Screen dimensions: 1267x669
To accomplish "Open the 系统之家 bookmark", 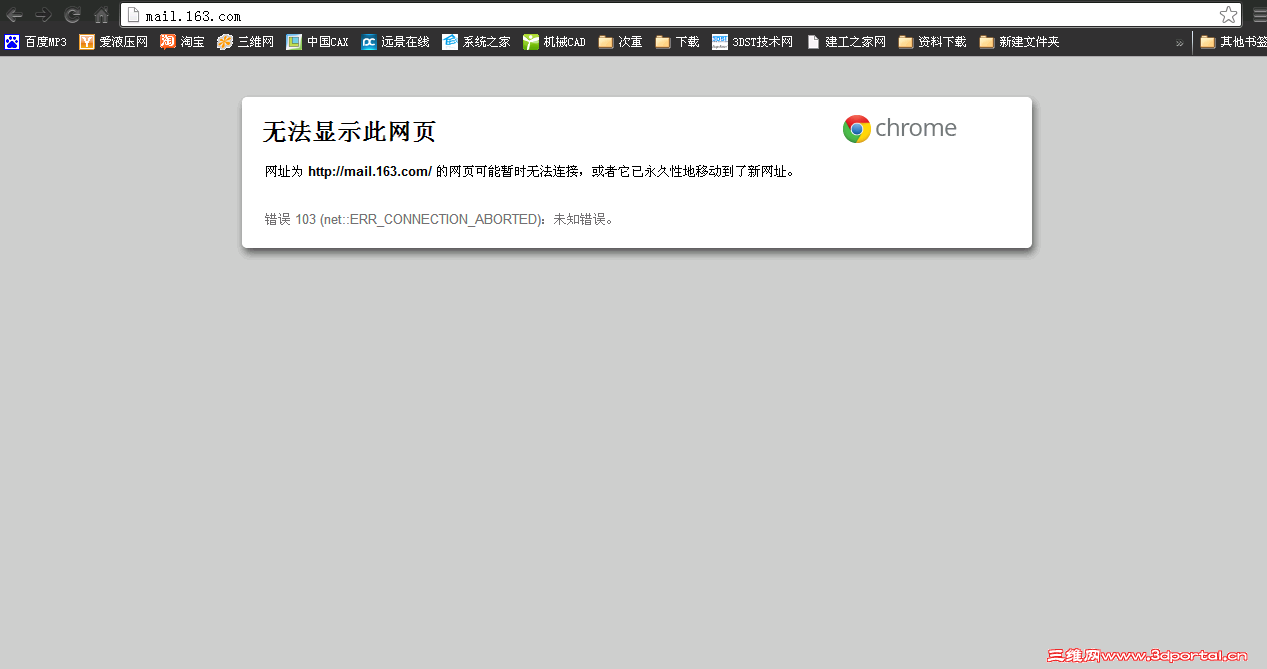I will pos(476,42).
